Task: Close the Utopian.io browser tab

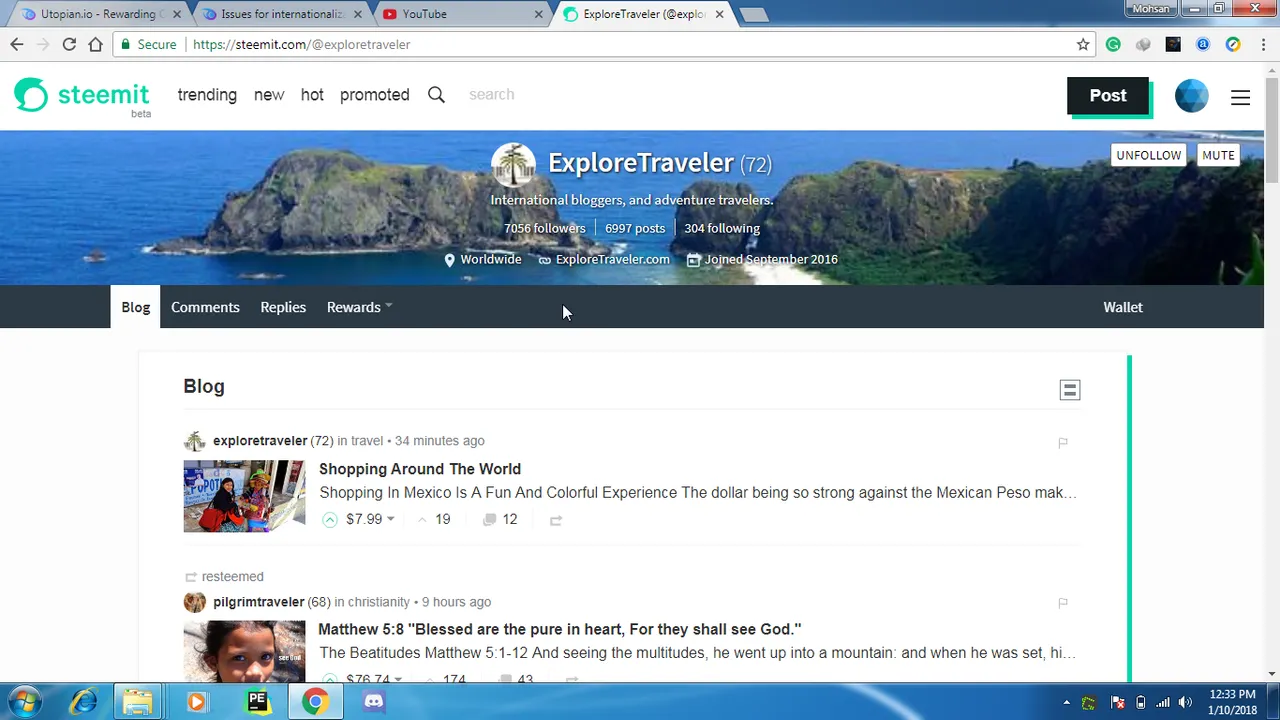Action: tap(176, 14)
